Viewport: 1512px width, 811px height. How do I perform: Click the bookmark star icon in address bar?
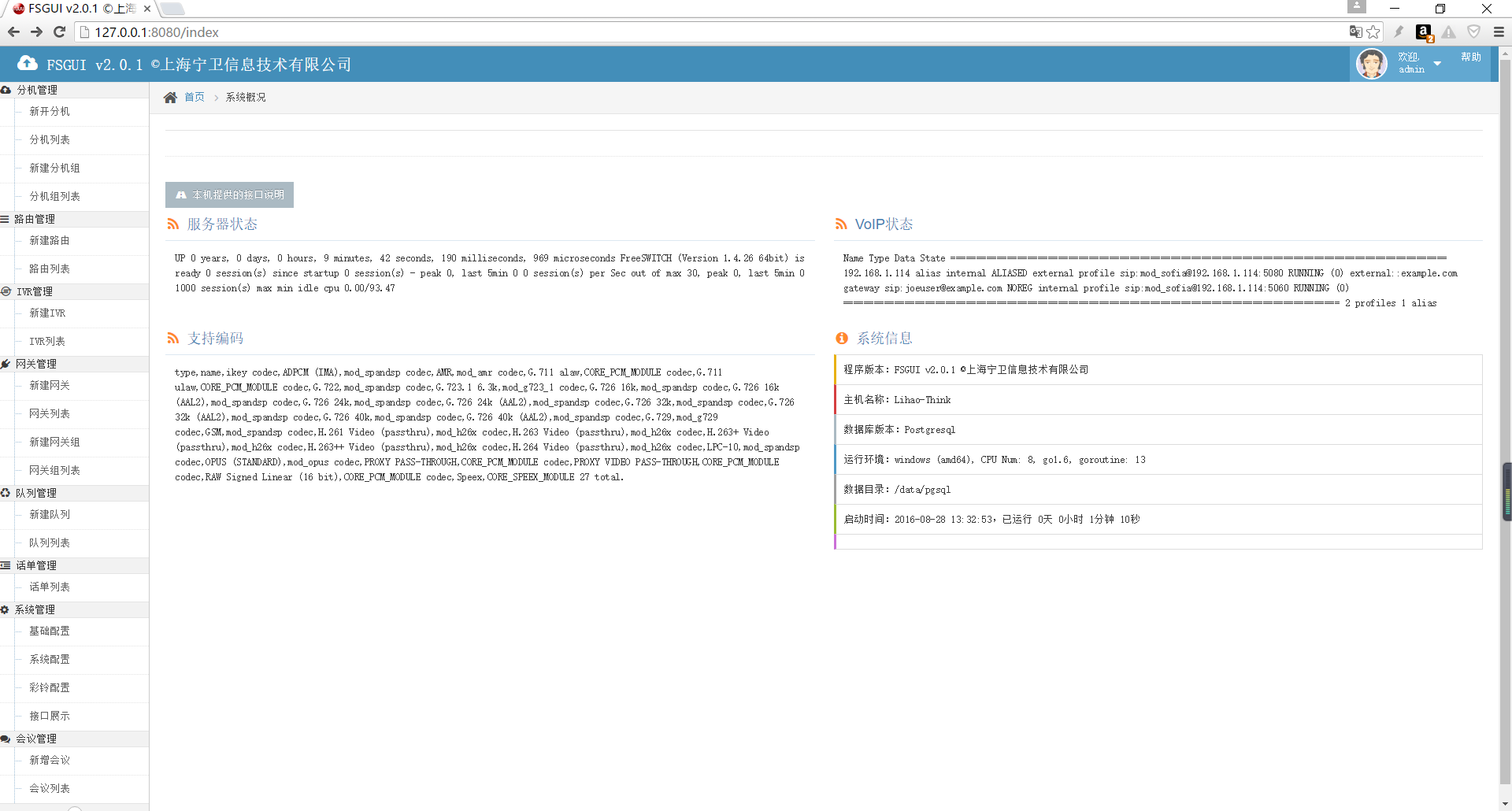1373,32
